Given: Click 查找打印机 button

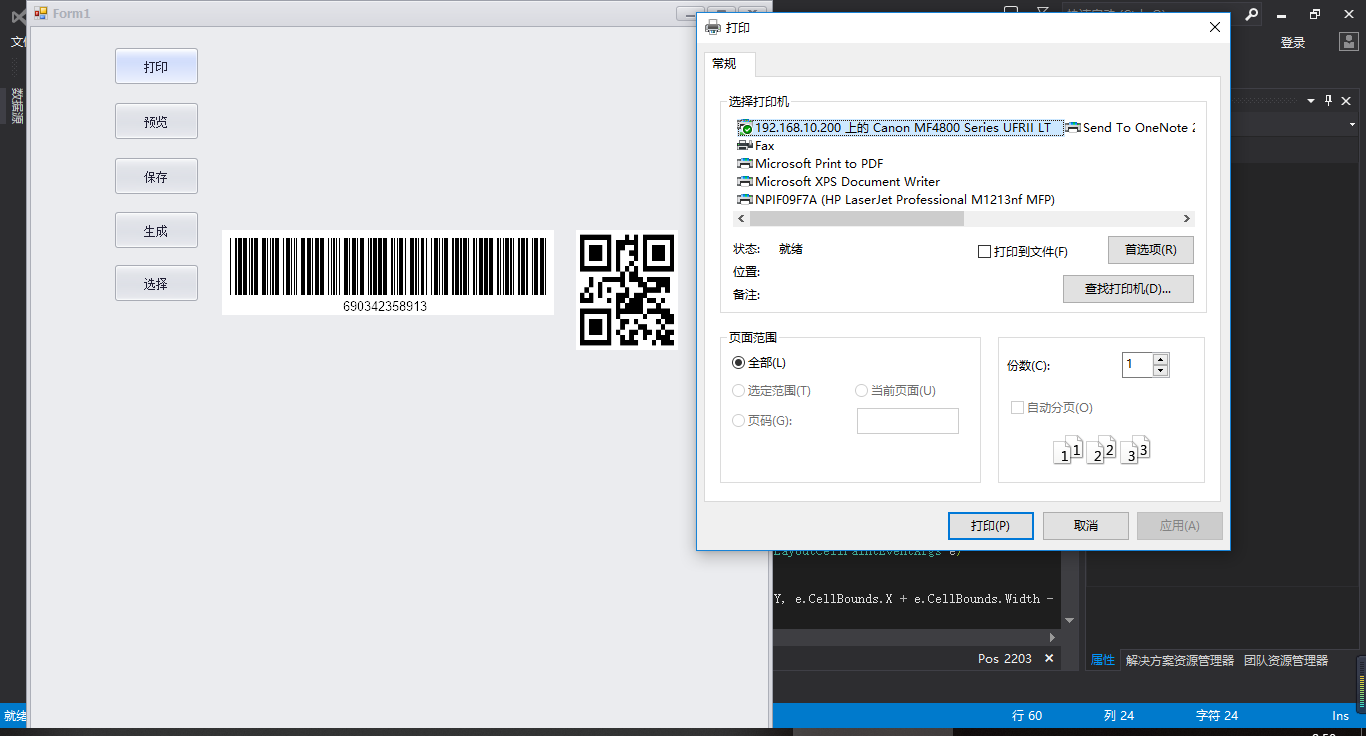Looking at the screenshot, I should click(1128, 289).
